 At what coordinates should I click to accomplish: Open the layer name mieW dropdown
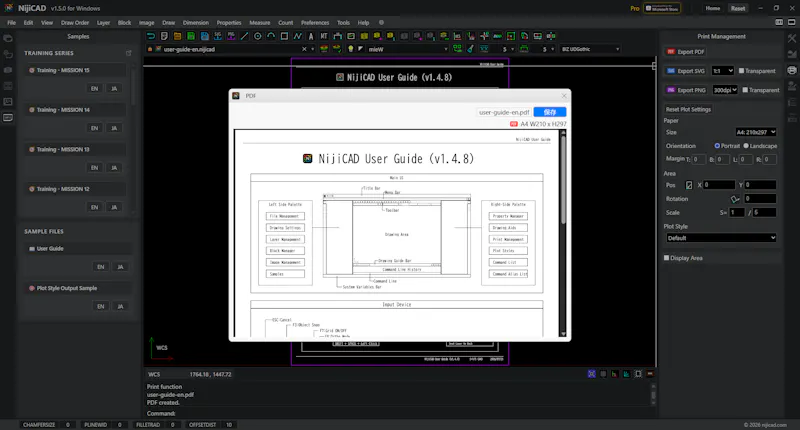pyautogui.click(x=408, y=49)
